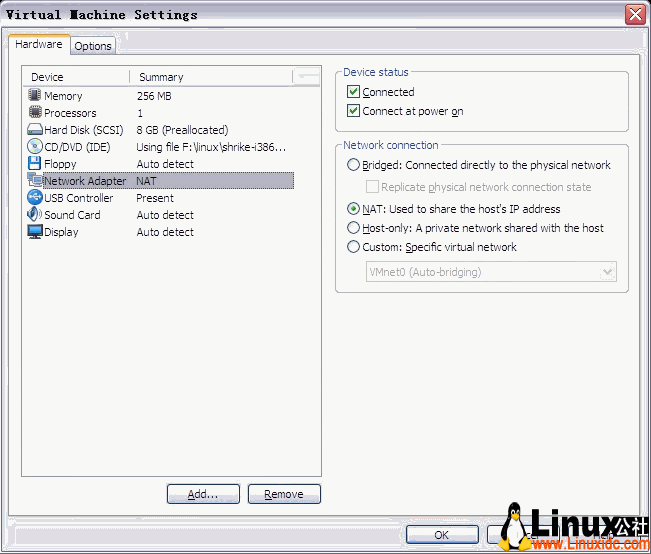Image resolution: width=651 pixels, height=554 pixels.
Task: Close the Virtual Machine Settings dialog
Action: 635,15
